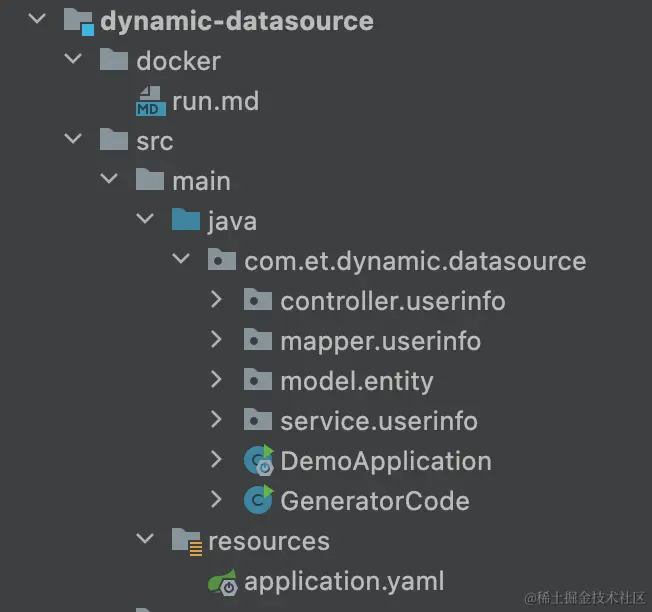Expand the mapper.userinfo package arrow
652x612 pixels.
(217, 340)
